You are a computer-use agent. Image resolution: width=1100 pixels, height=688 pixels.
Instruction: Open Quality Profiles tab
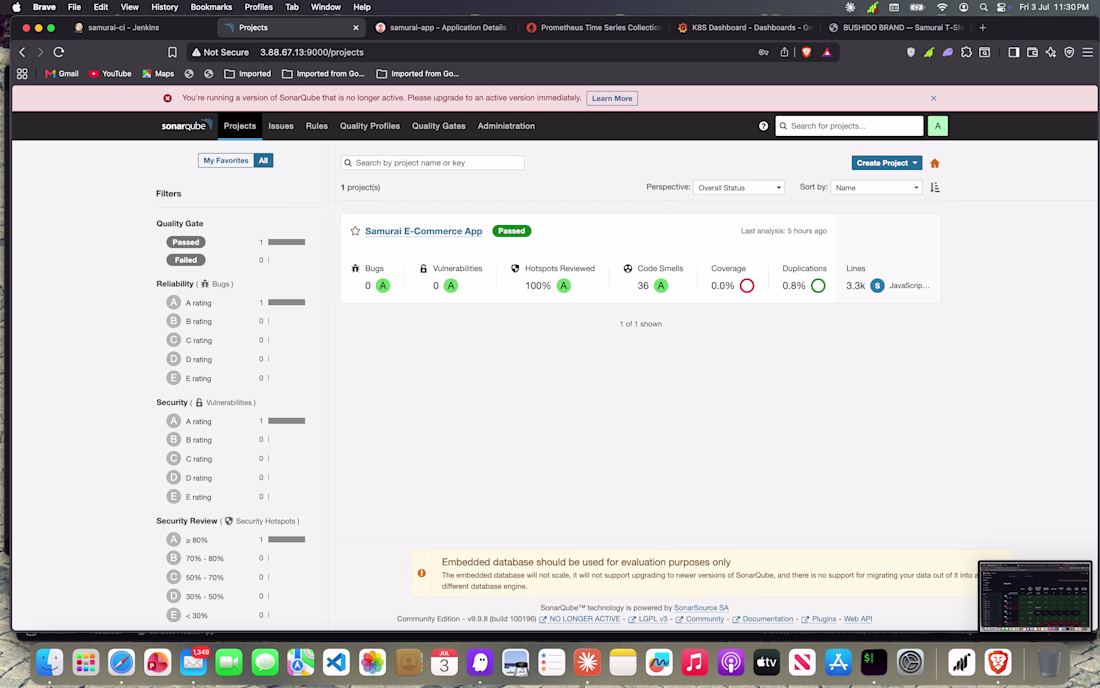click(x=370, y=126)
